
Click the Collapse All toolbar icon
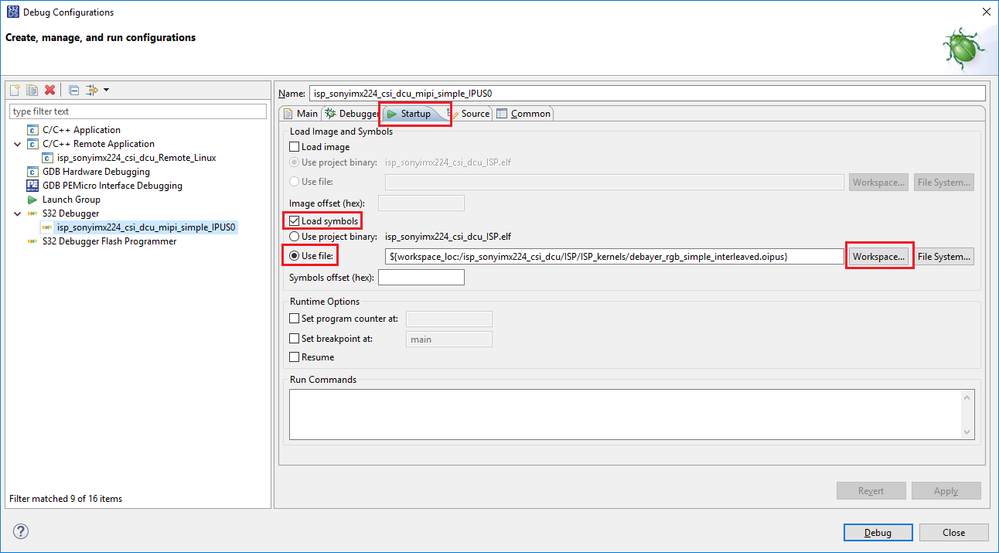pyautogui.click(x=74, y=90)
